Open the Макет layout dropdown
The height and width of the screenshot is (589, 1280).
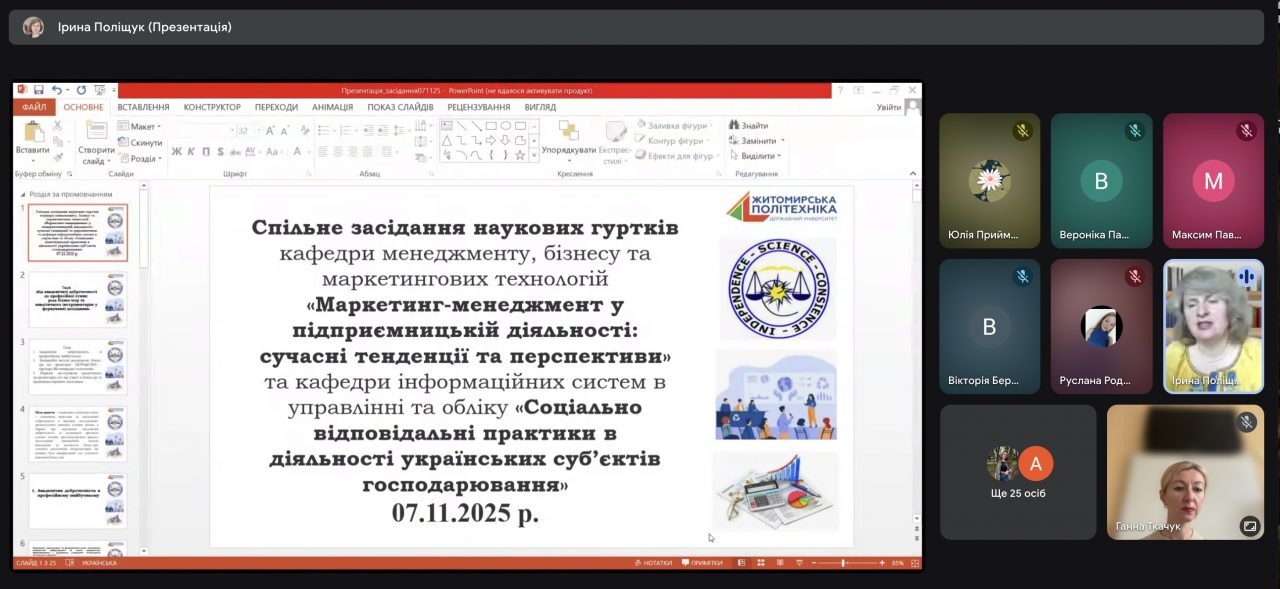pyautogui.click(x=142, y=127)
